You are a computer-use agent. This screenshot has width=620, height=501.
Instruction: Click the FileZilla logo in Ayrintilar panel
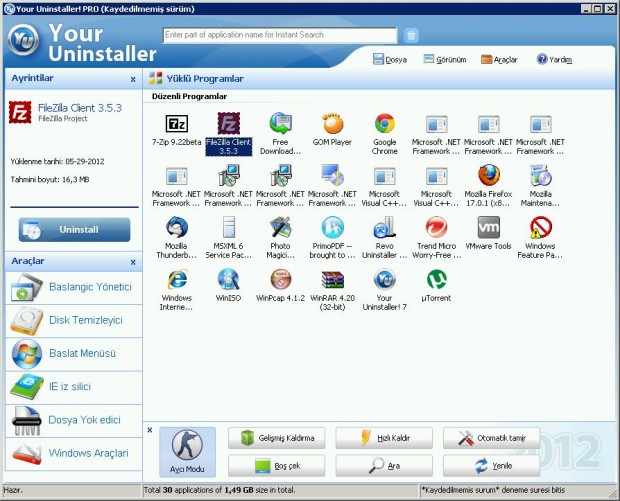click(x=20, y=112)
